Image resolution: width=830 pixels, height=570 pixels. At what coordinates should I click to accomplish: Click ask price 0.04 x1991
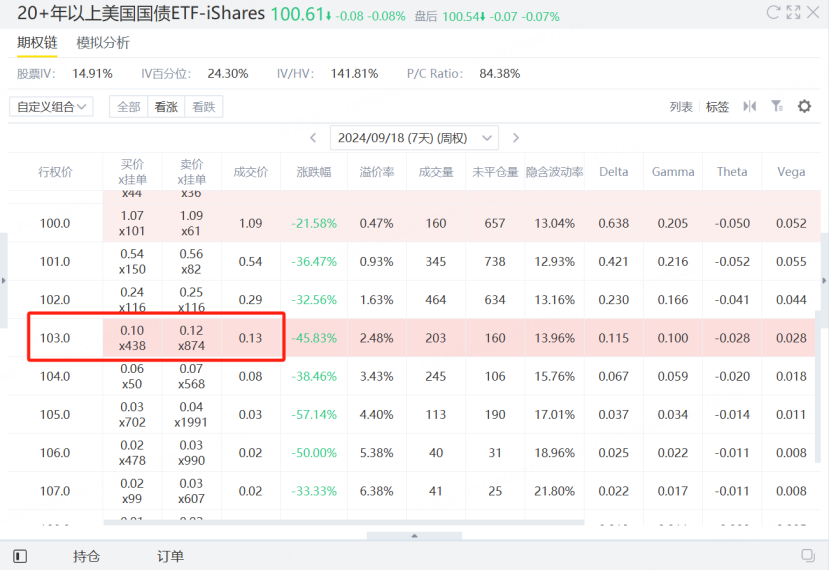[192, 414]
